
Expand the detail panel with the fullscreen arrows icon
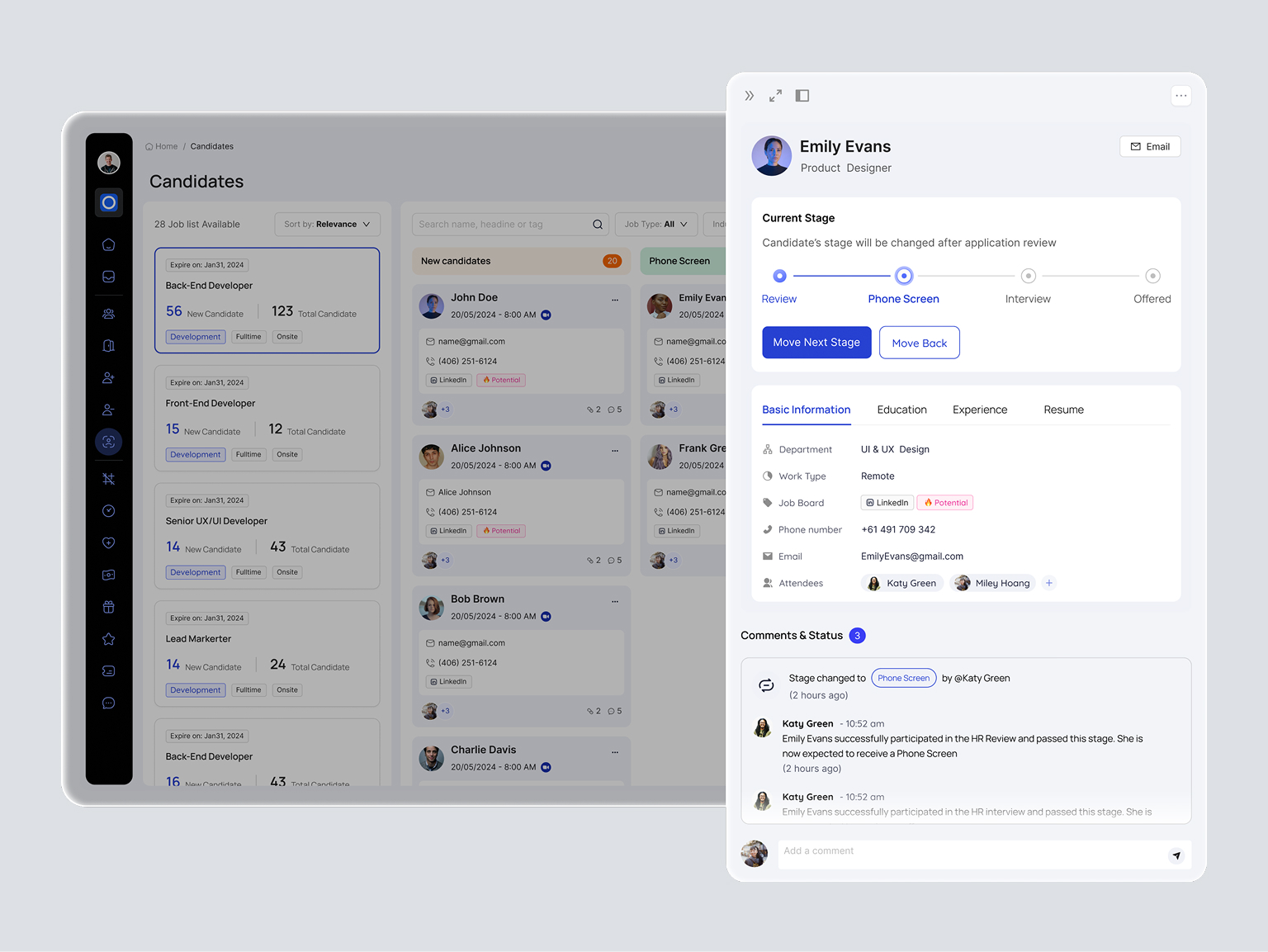pos(775,95)
